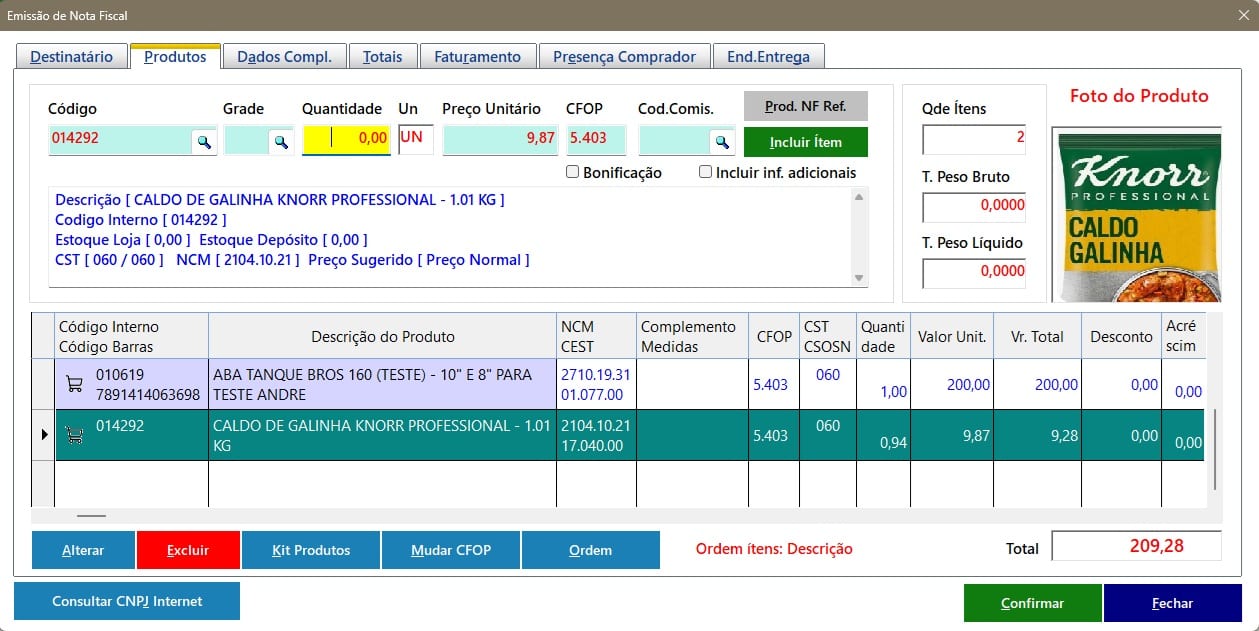Confirm the invoice with Confirmar
Viewport: 1259px width, 631px height.
tap(1033, 603)
